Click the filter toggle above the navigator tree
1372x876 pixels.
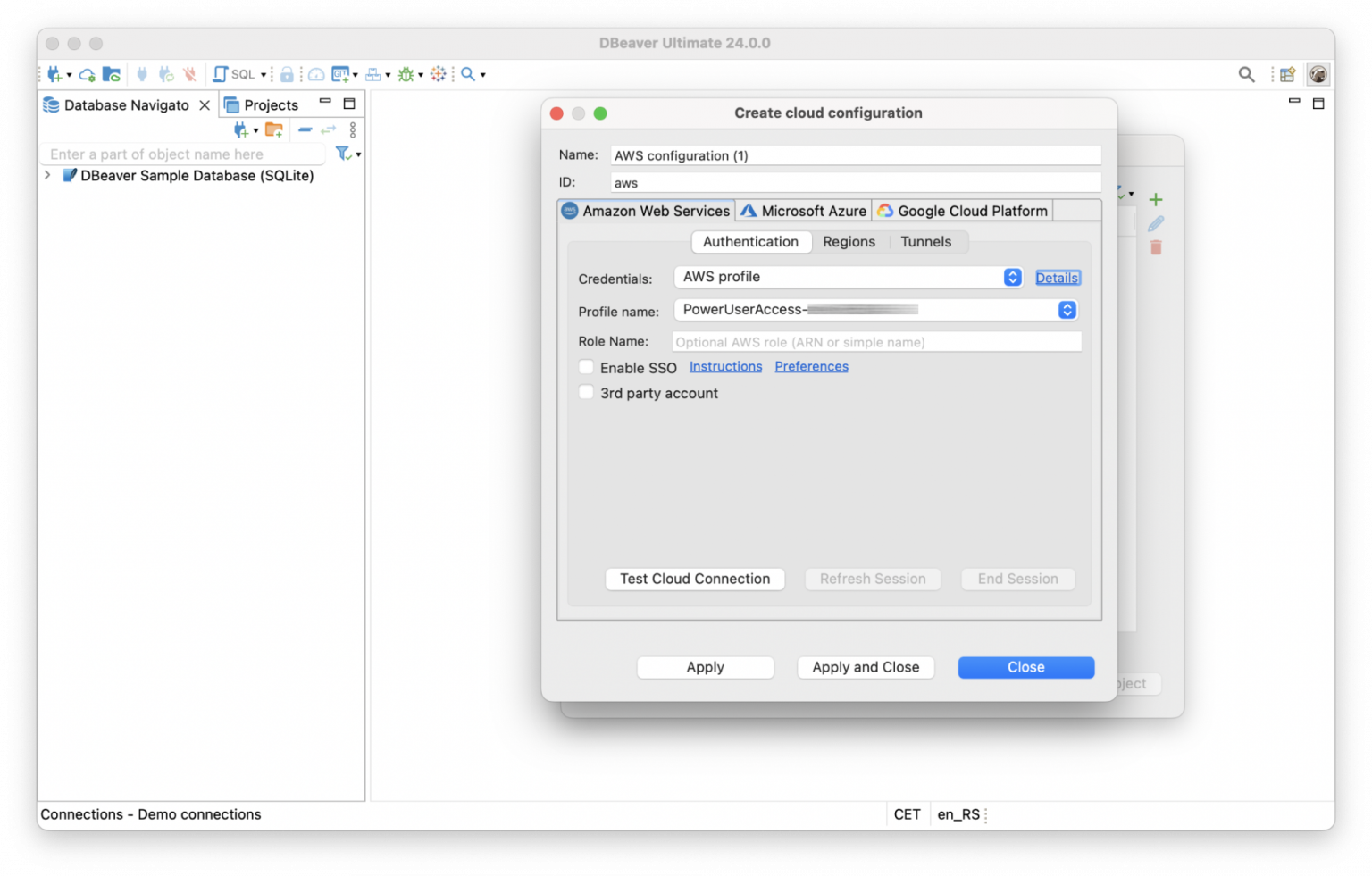tap(344, 153)
